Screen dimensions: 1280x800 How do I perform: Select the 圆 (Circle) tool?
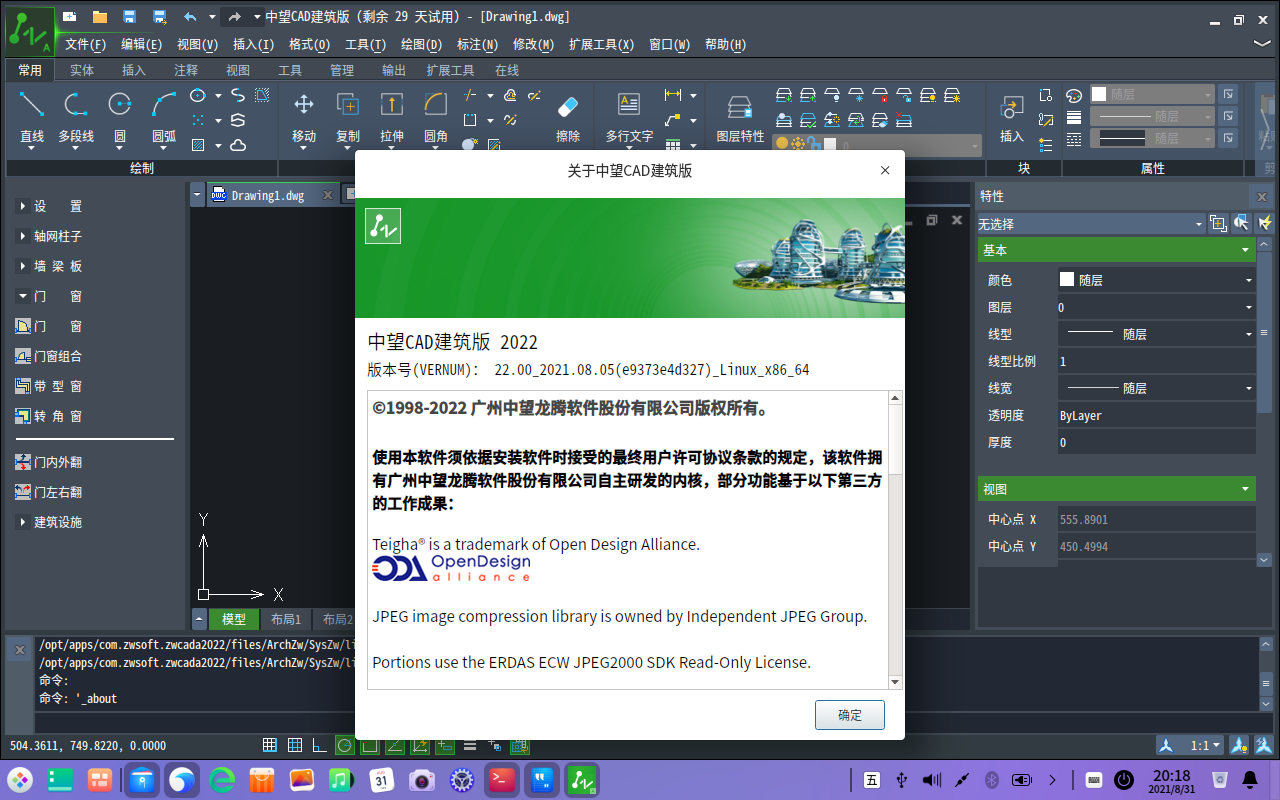120,118
